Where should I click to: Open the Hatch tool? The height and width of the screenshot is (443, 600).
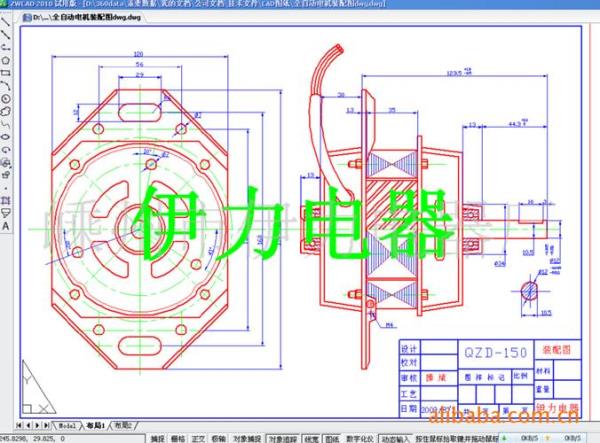(x=5, y=200)
